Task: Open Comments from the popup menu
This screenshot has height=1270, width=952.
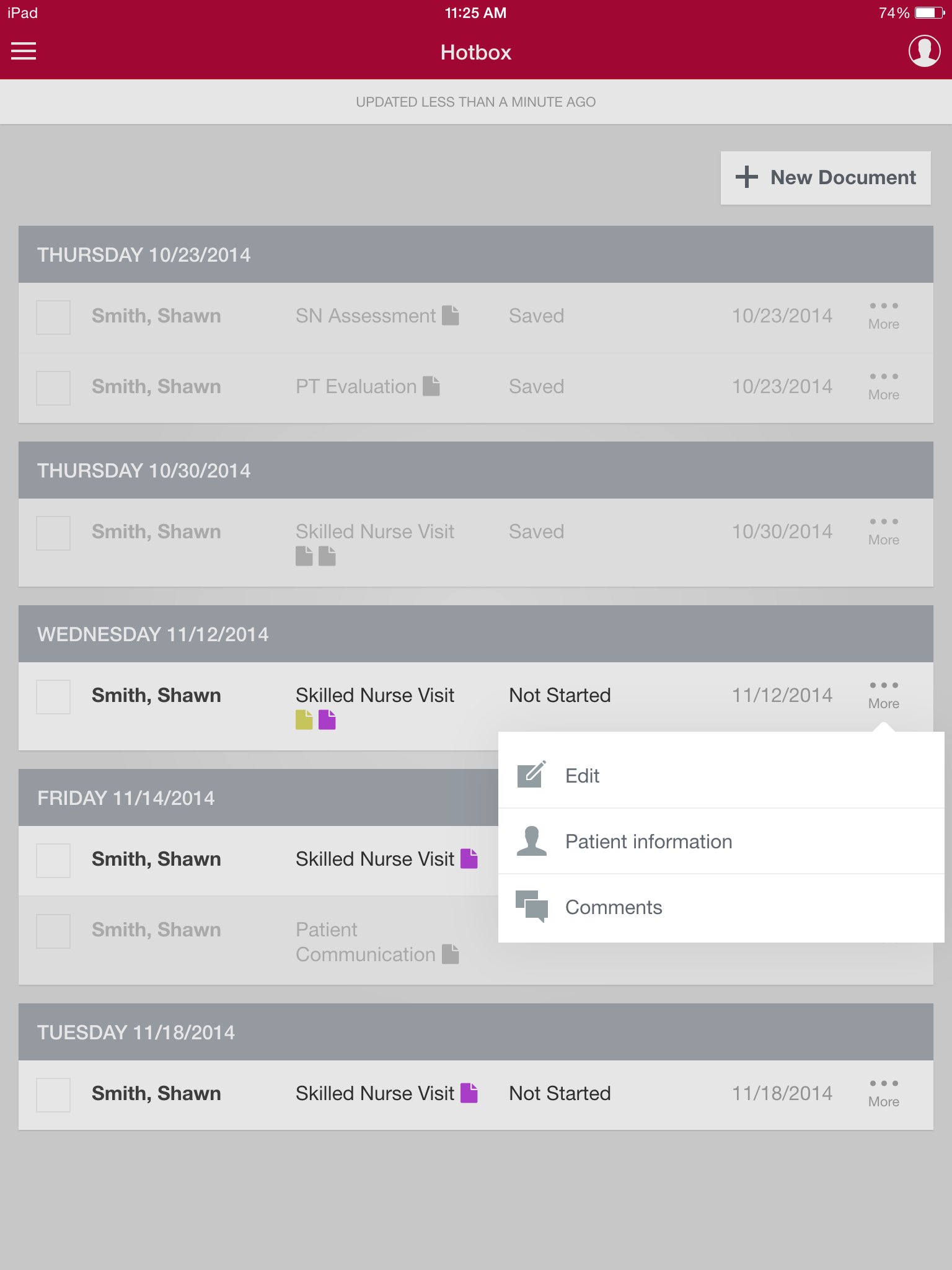Action: tap(721, 907)
